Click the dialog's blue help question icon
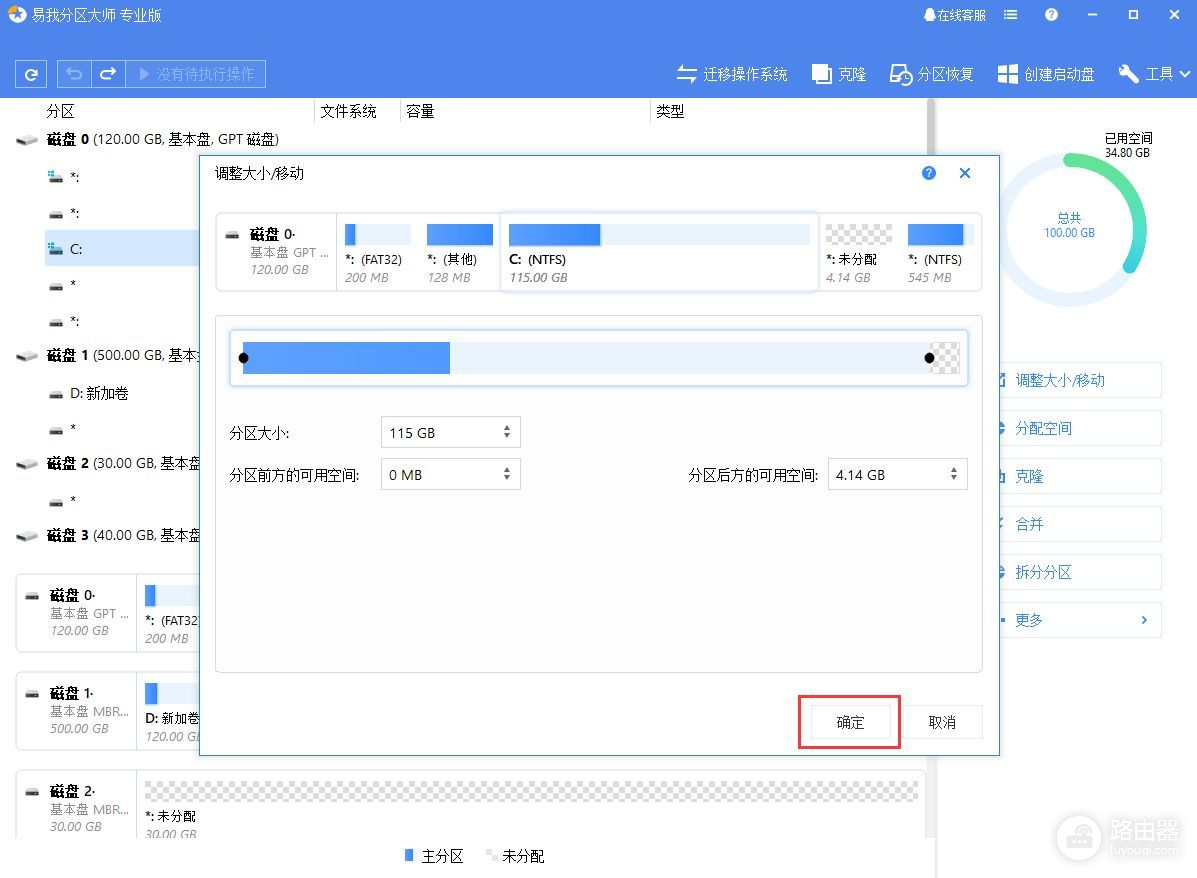This screenshot has width=1197, height=878. [929, 173]
